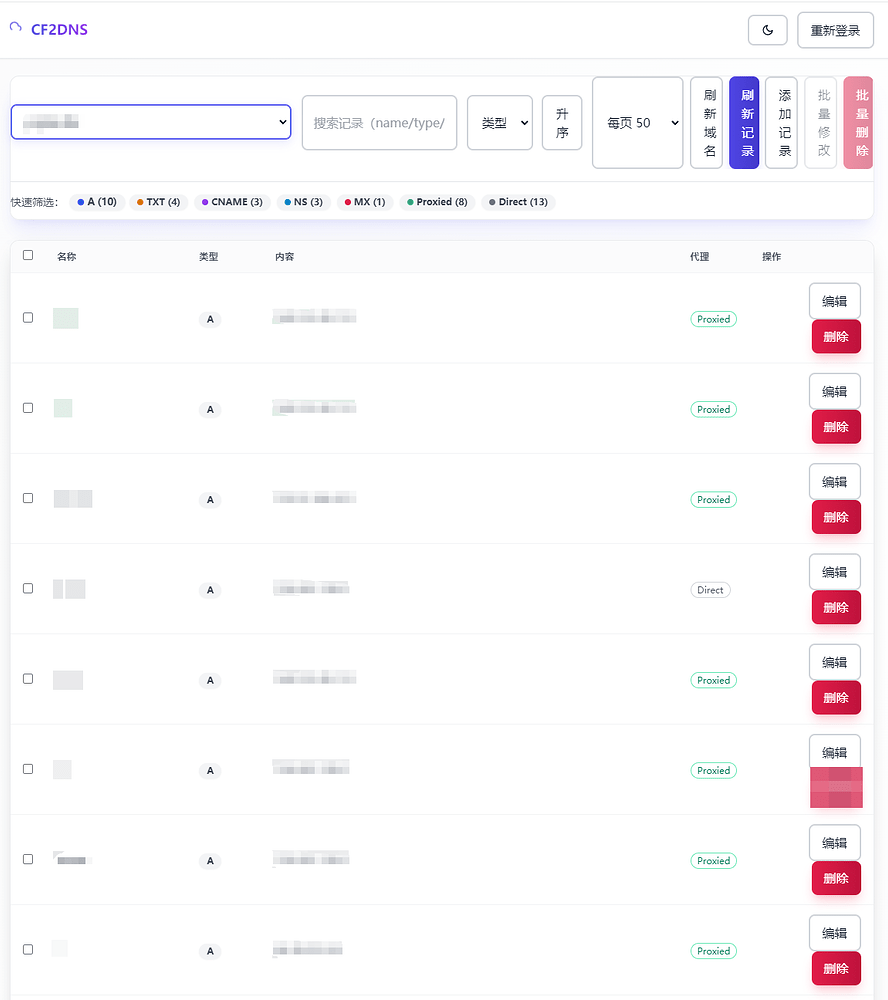Open the 添加记录 dialog

click(x=781, y=122)
